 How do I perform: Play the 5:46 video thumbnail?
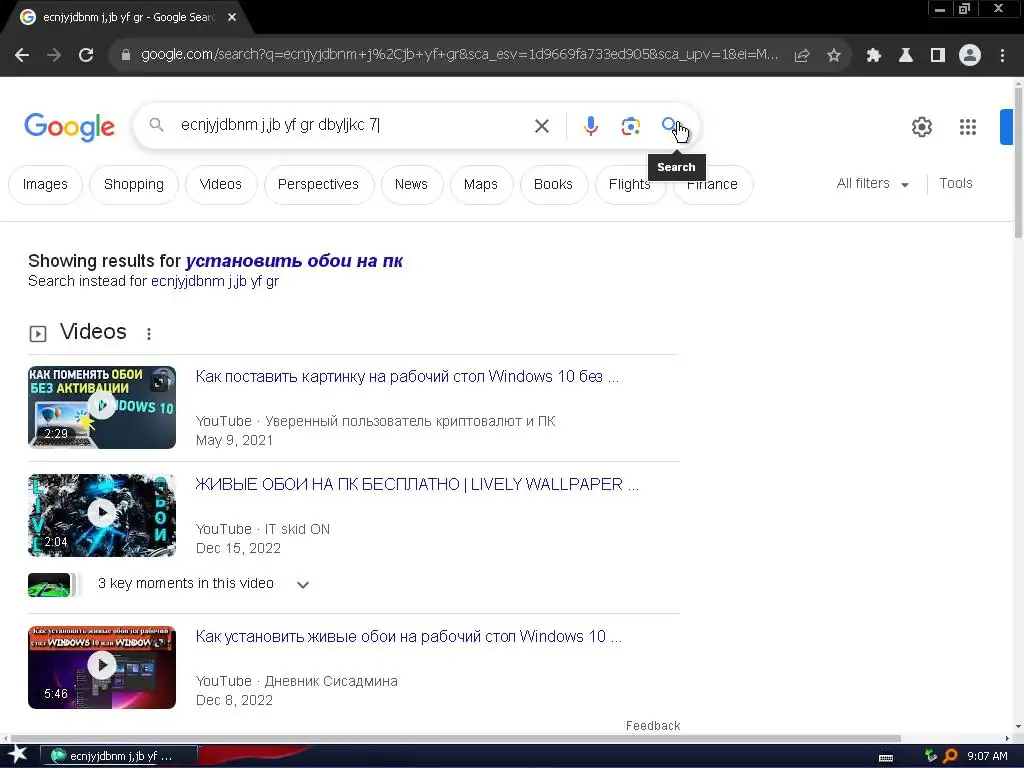coord(102,667)
